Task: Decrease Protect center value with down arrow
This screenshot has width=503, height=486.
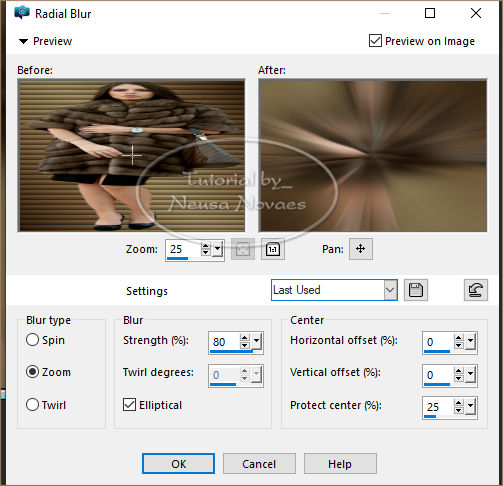Action: pyautogui.click(x=459, y=411)
